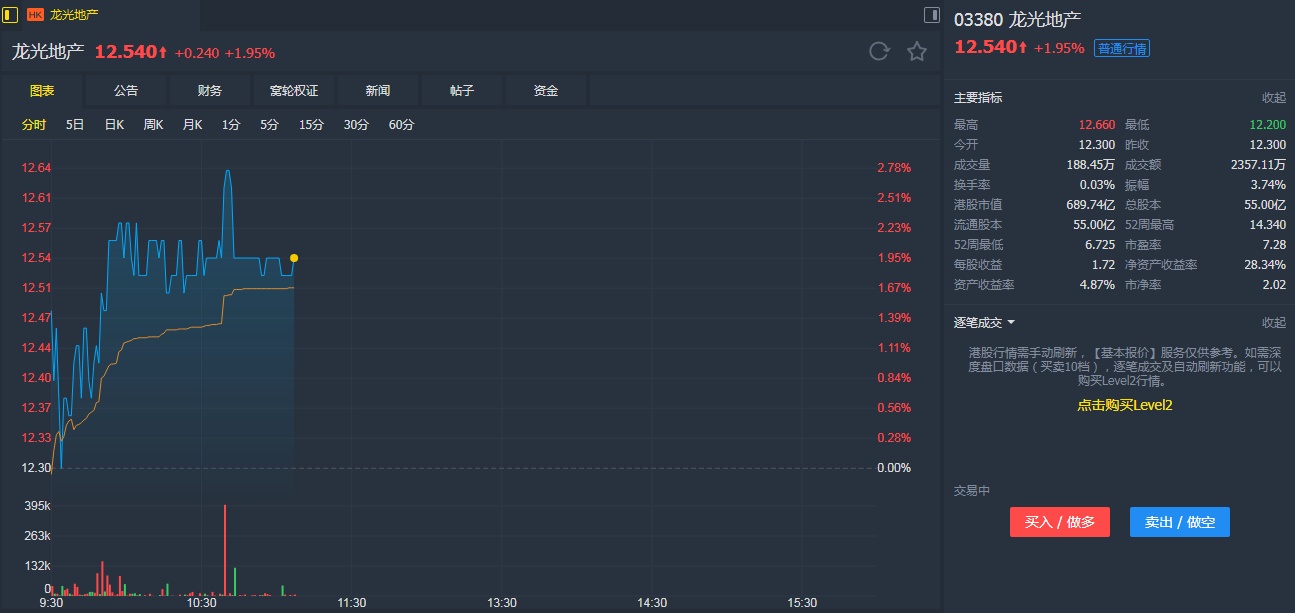Click the 普通行情 quote-level badge
Screen dimensions: 1295x613
pos(1122,48)
